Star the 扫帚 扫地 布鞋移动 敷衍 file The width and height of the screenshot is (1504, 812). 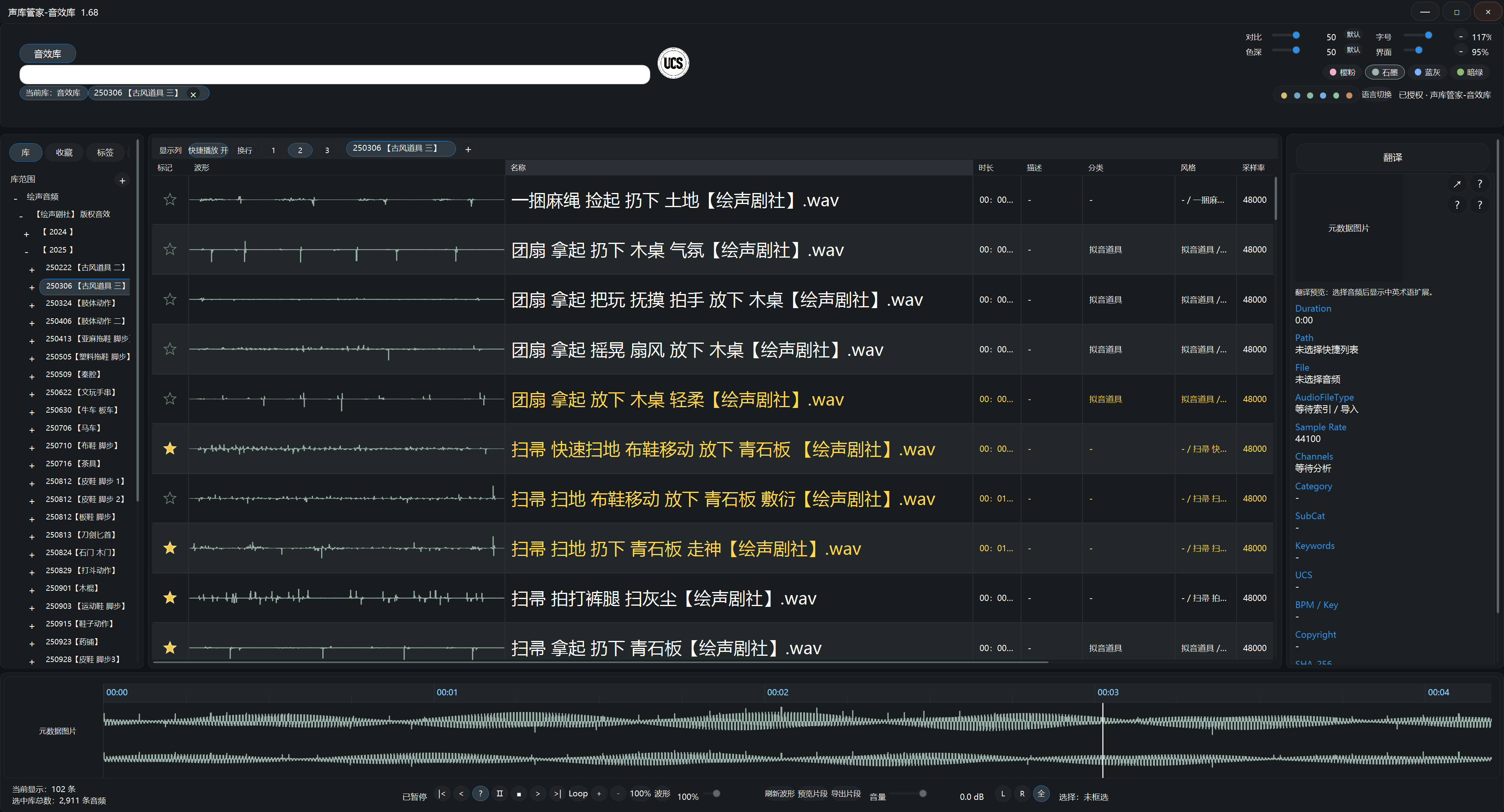[x=170, y=498]
